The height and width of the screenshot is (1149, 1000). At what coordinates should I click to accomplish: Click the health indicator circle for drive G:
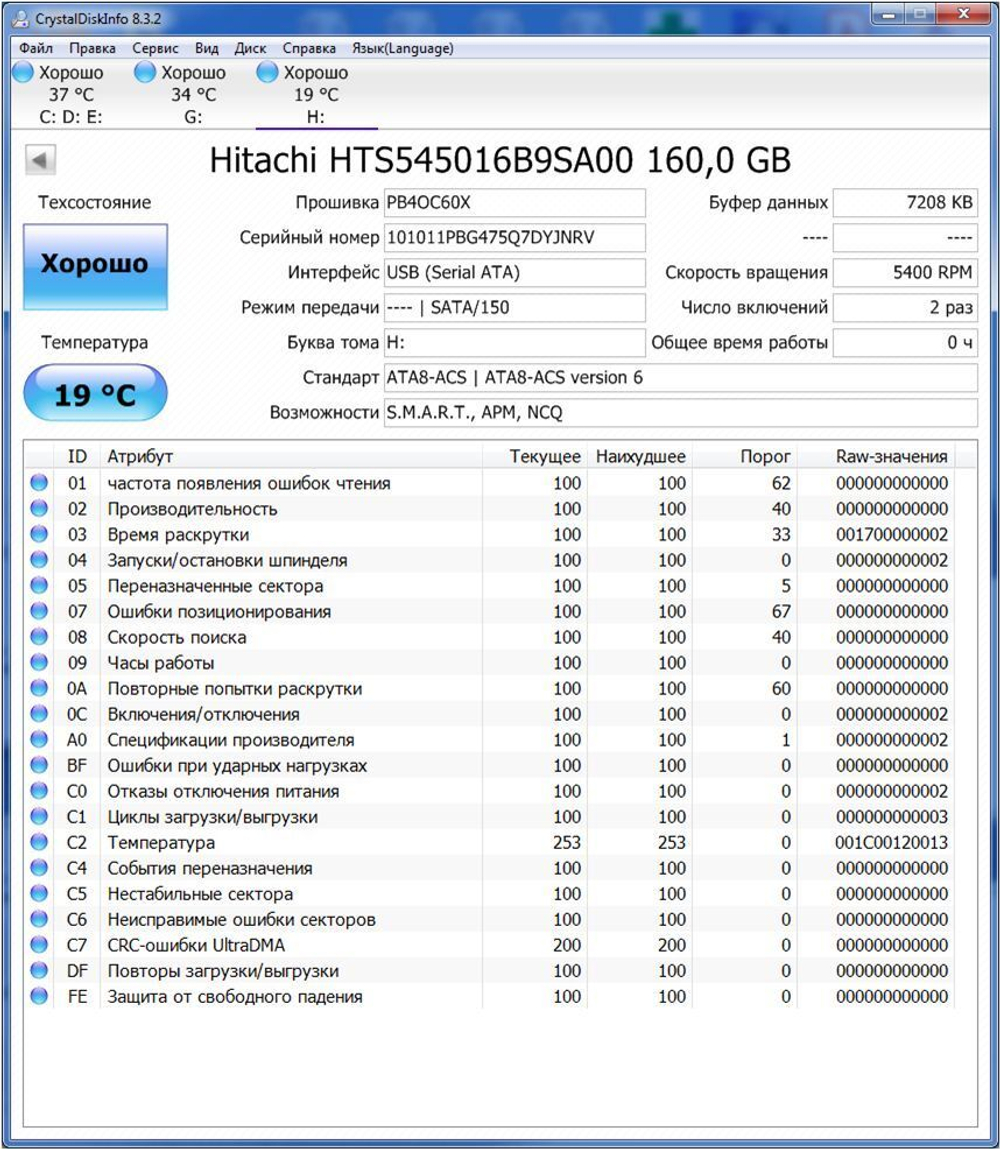tap(145, 72)
